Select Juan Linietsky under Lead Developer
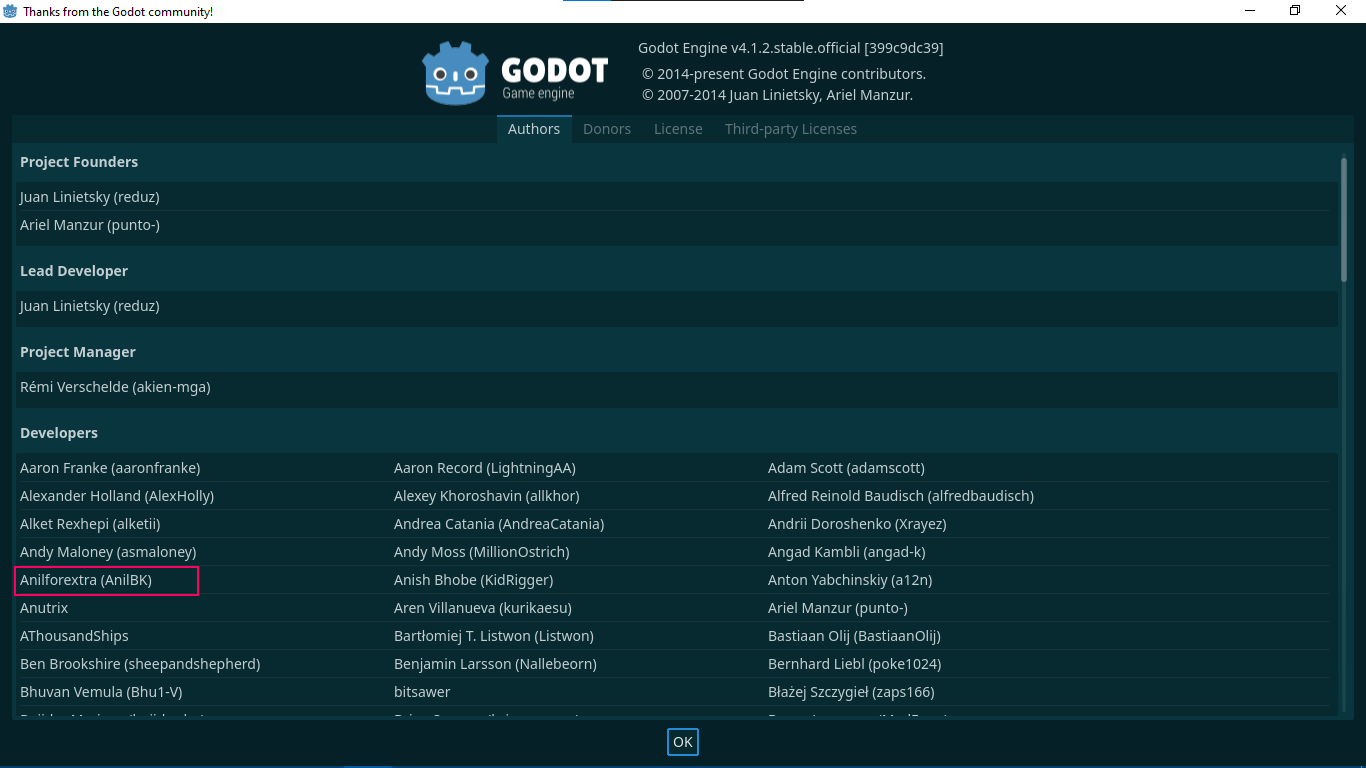The height and width of the screenshot is (768, 1366). pos(90,306)
